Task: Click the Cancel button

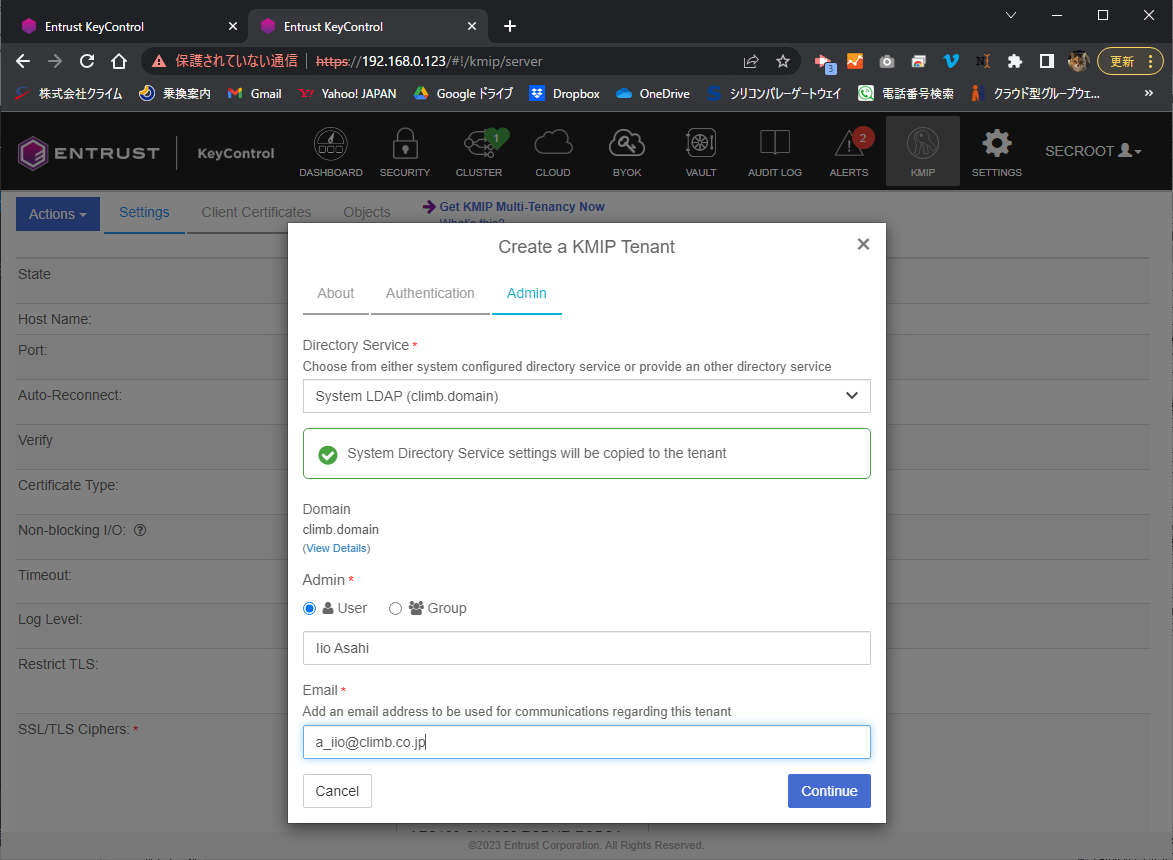Action: tap(337, 791)
